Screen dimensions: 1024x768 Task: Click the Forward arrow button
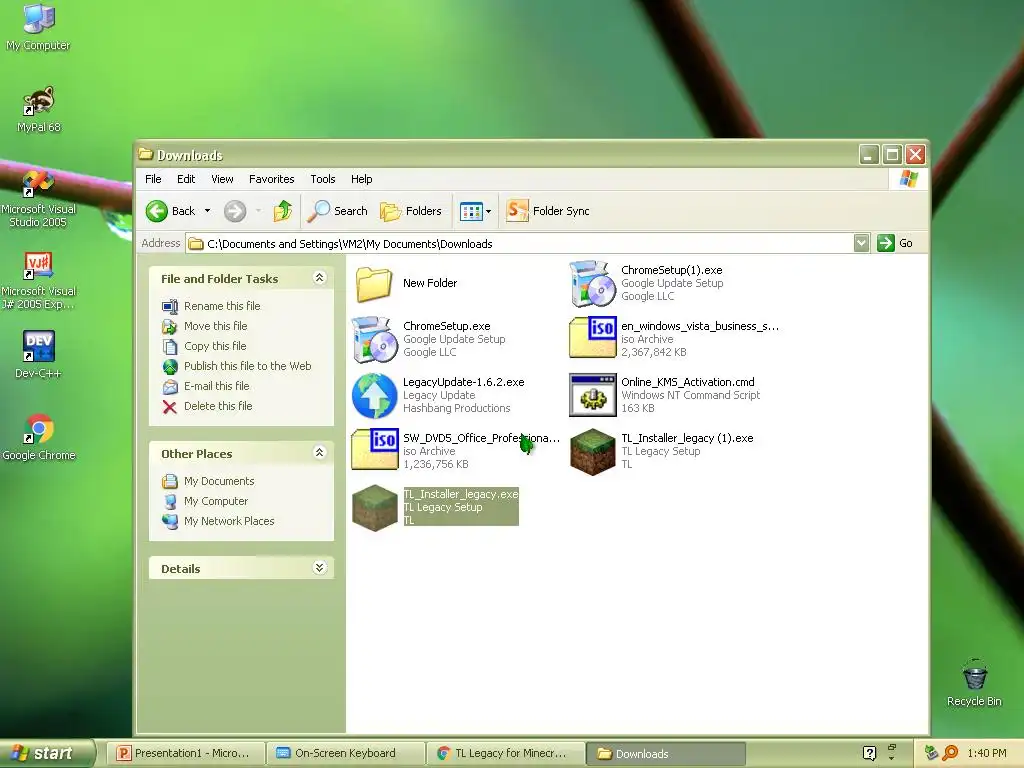(235, 211)
